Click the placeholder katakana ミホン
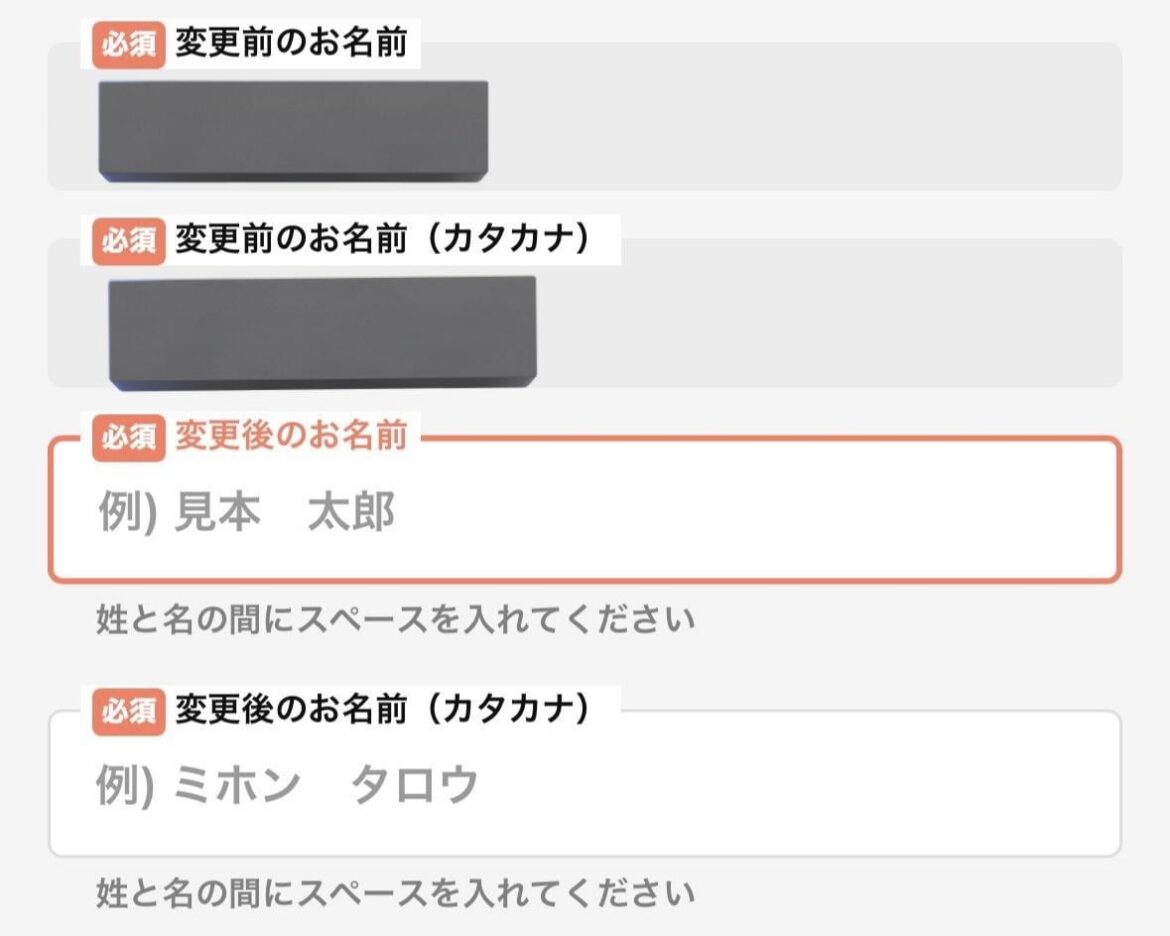 tap(237, 786)
